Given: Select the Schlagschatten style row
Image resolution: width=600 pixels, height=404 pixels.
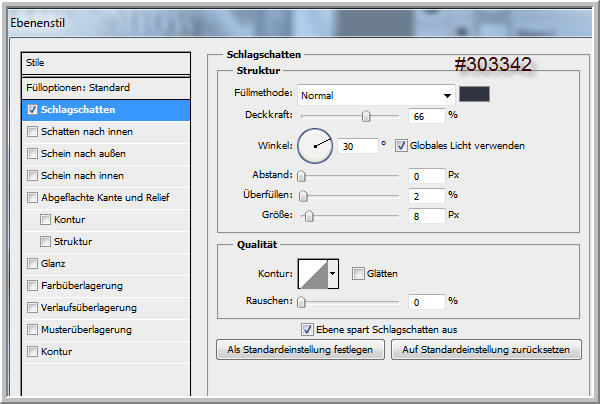Looking at the screenshot, I should click(106, 110).
